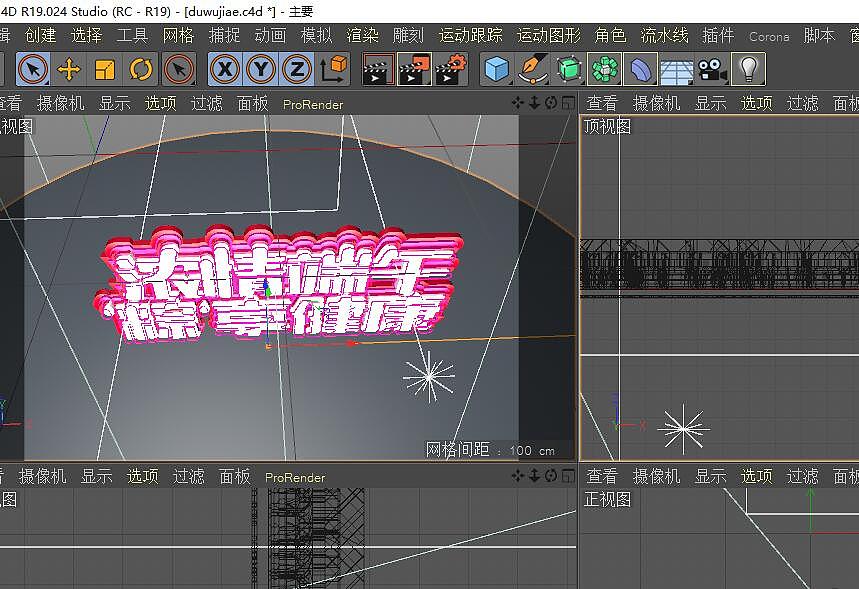Screen dimensions: 859x589
Task: Open the 网格 menu
Action: click(x=179, y=36)
